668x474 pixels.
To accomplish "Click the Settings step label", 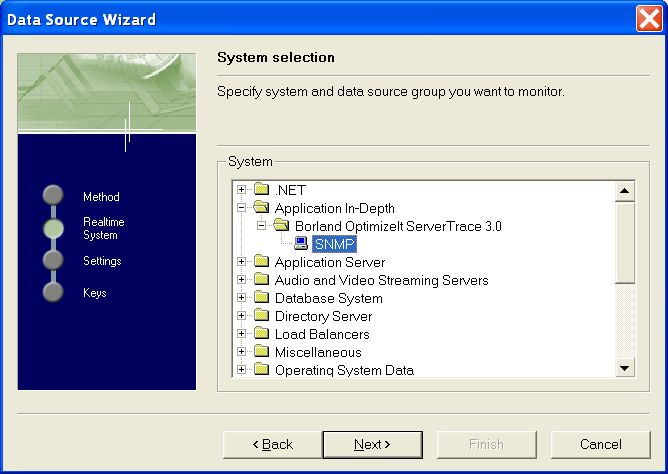I will point(102,261).
